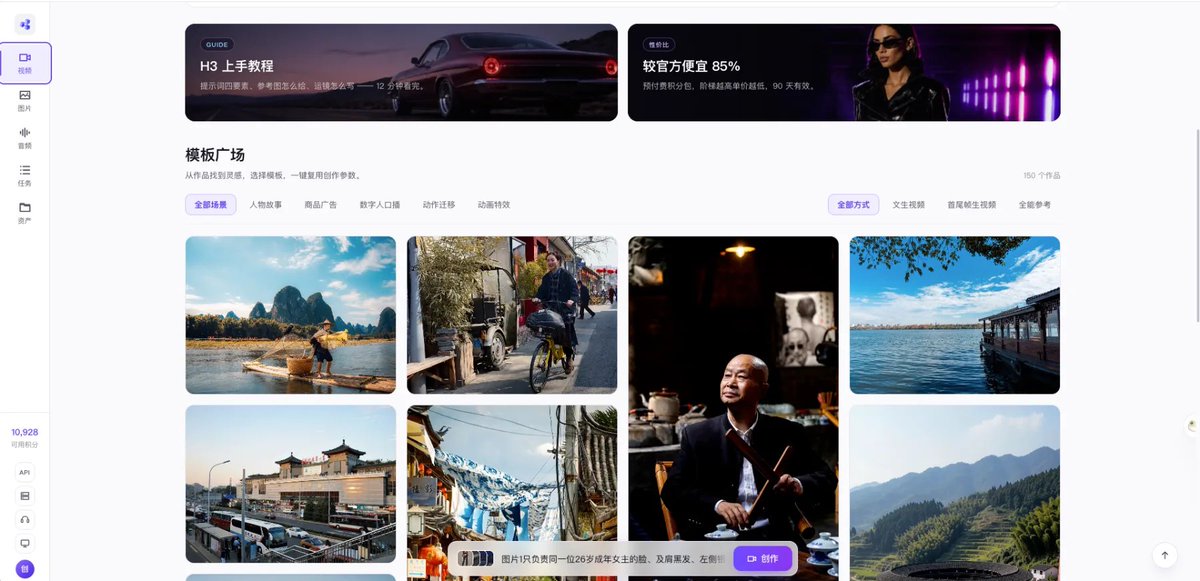
Task: Select the 动作迁移 filter tab
Action: (438, 205)
